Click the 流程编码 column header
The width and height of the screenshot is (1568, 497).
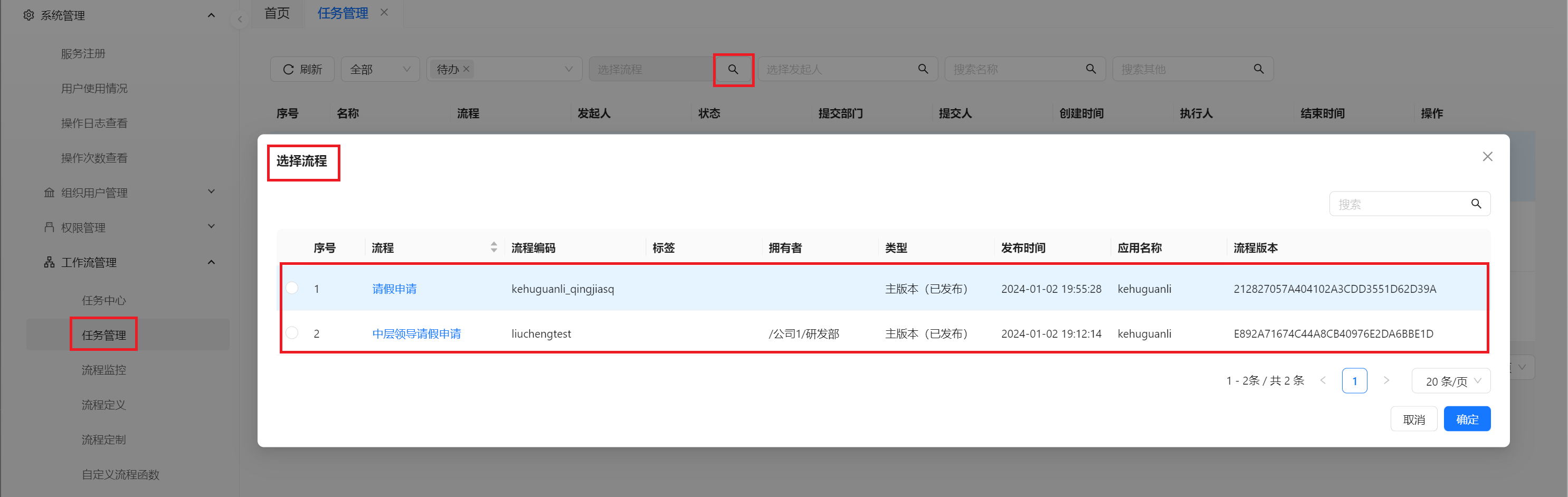point(533,247)
